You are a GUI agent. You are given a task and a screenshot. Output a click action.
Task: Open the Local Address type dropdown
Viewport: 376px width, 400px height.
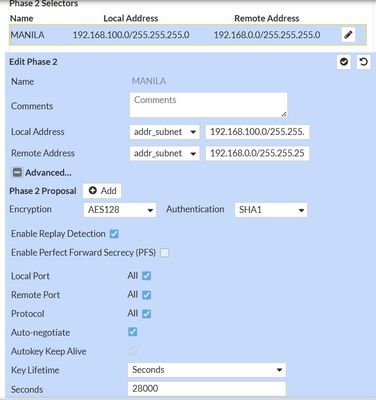click(165, 132)
